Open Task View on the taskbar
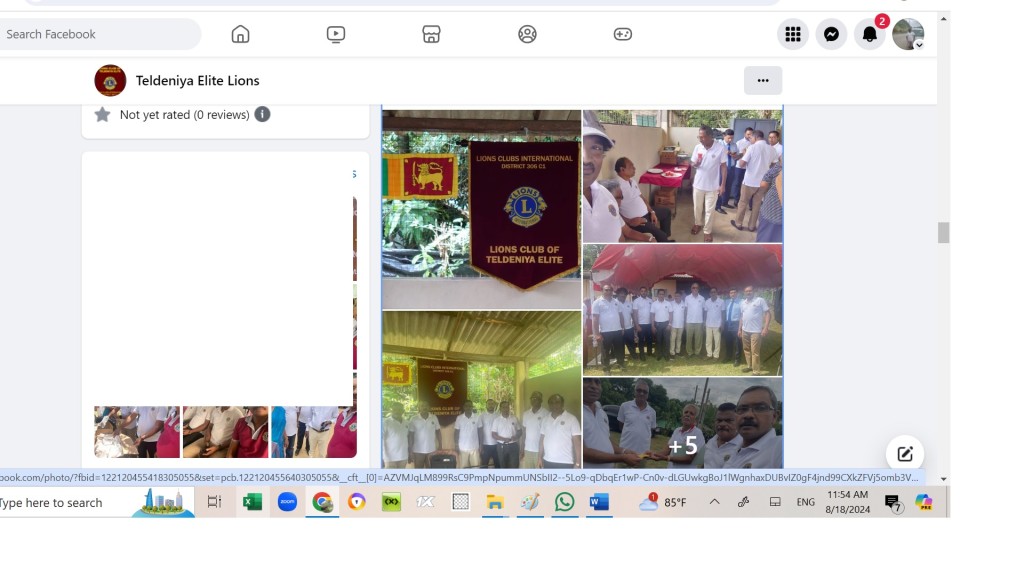Viewport: 1024px width, 579px height. (x=214, y=502)
